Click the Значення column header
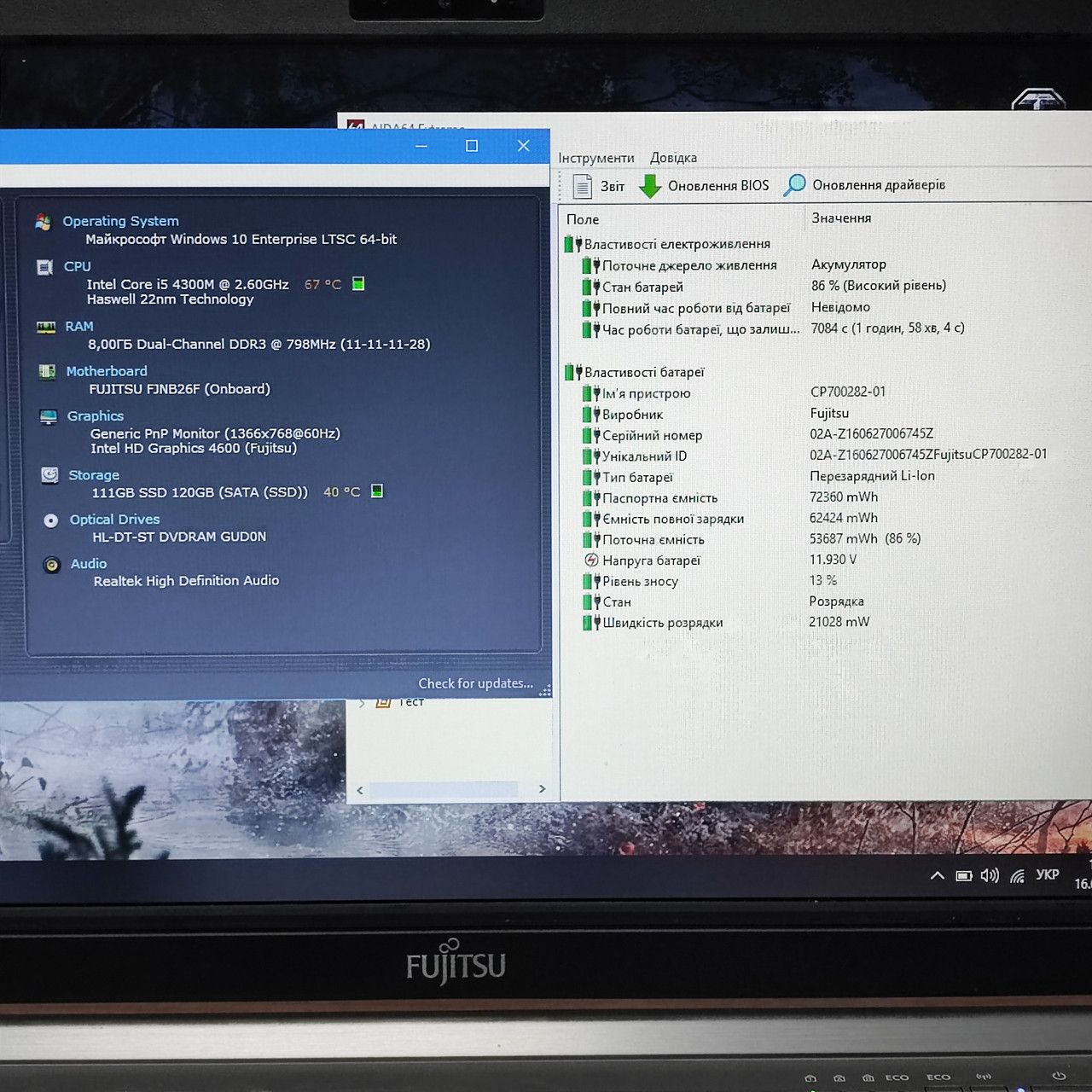1092x1092 pixels. pos(841,218)
